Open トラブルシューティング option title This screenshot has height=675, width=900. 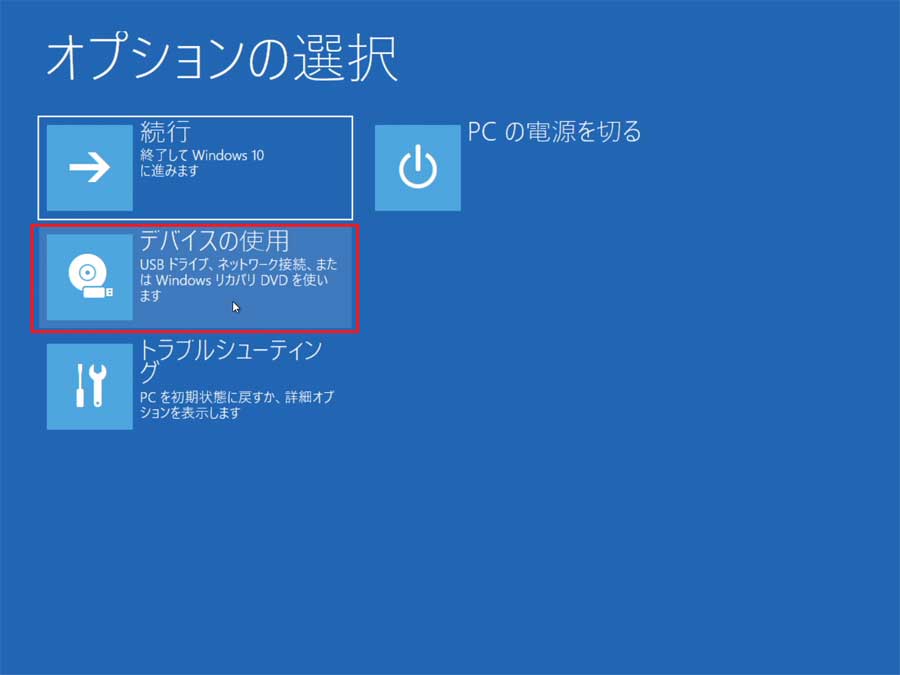point(231,361)
